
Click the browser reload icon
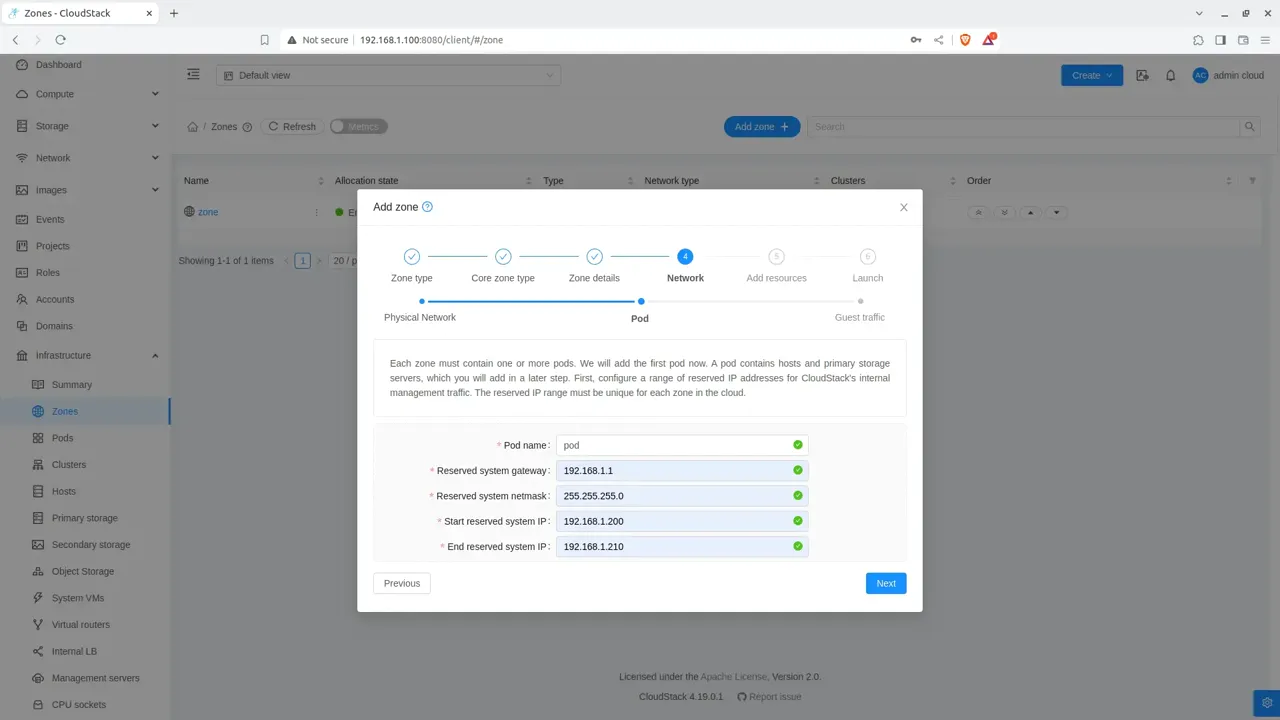[60, 40]
